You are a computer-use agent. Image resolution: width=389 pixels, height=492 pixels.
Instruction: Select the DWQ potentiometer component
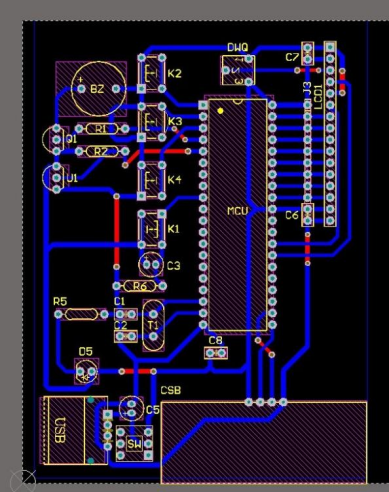tap(238, 70)
